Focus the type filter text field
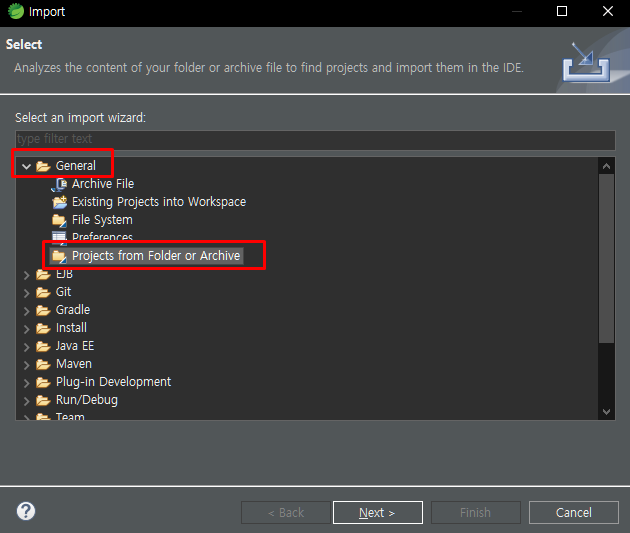This screenshot has height=533, width=630. 315,139
